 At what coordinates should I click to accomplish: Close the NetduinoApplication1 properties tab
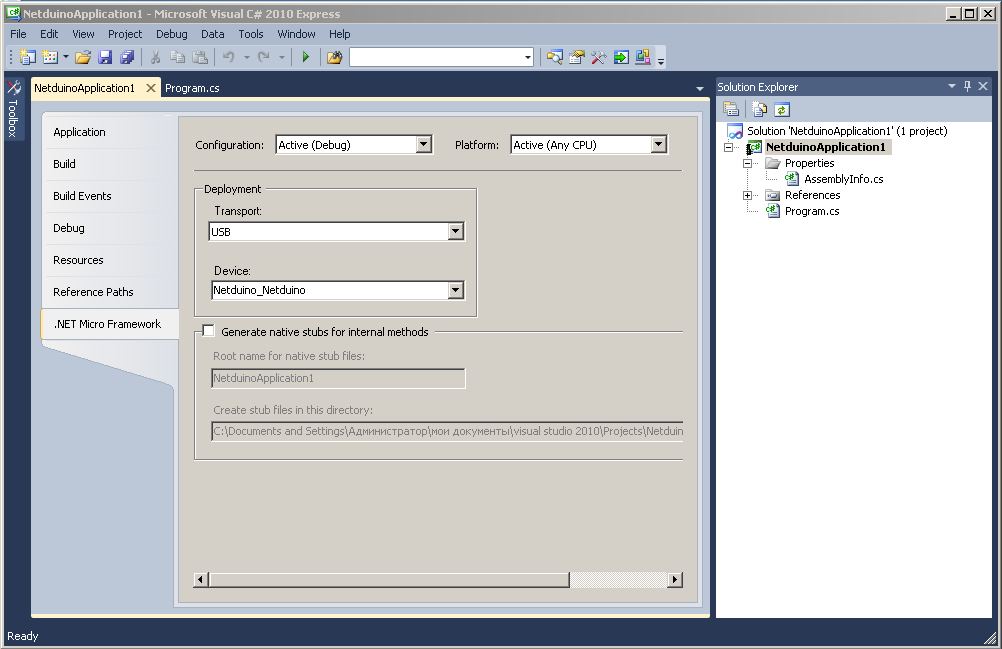[151, 88]
